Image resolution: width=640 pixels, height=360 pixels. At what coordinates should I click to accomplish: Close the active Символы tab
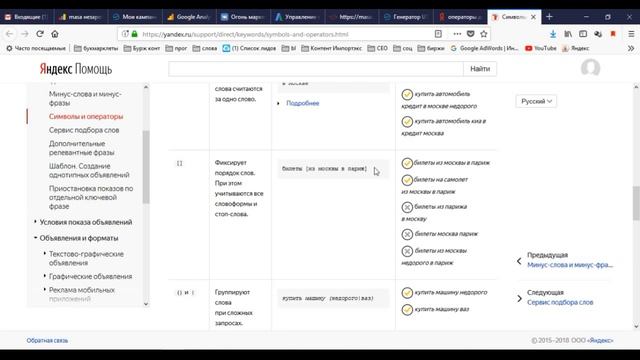(x=533, y=17)
